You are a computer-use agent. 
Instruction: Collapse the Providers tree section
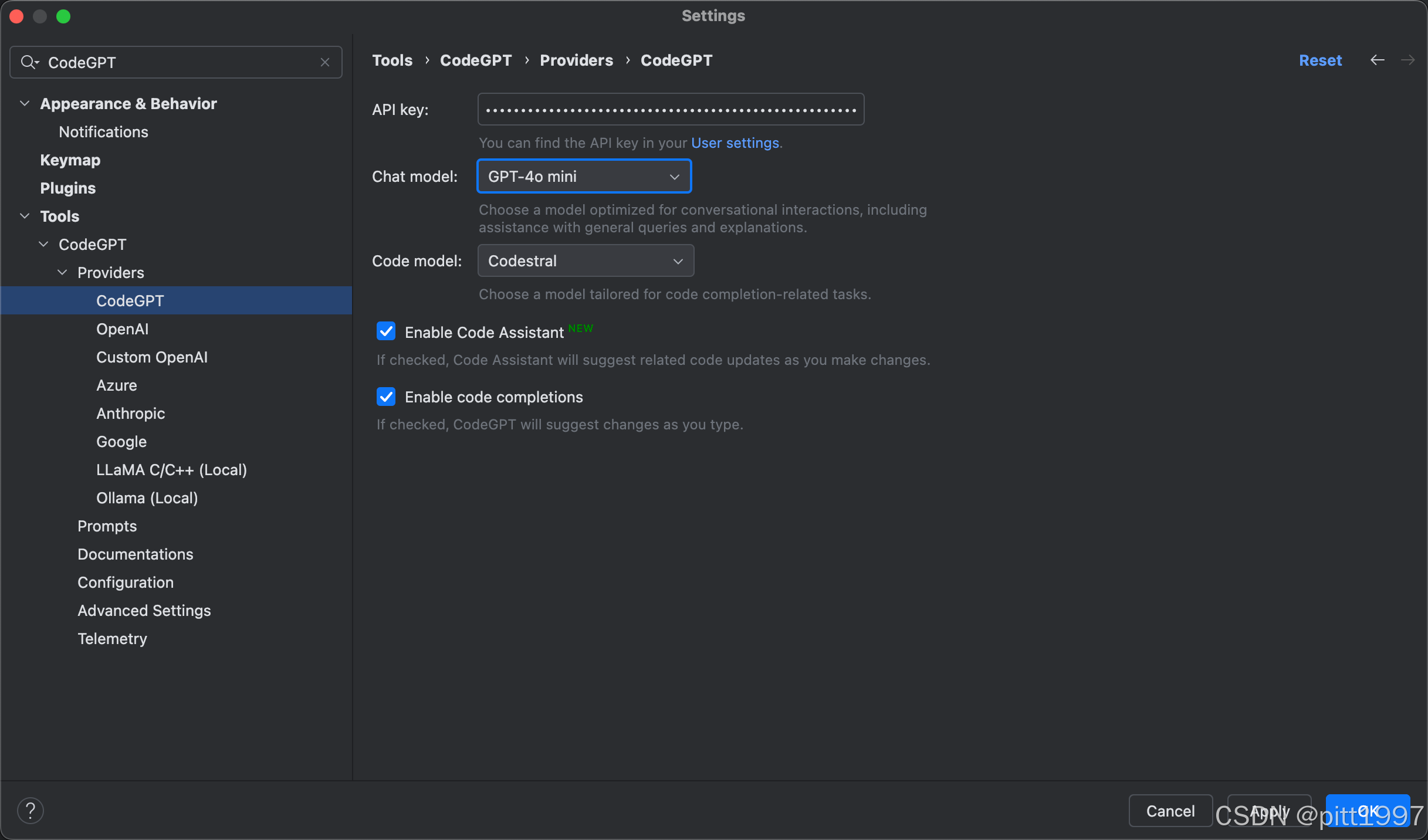62,272
